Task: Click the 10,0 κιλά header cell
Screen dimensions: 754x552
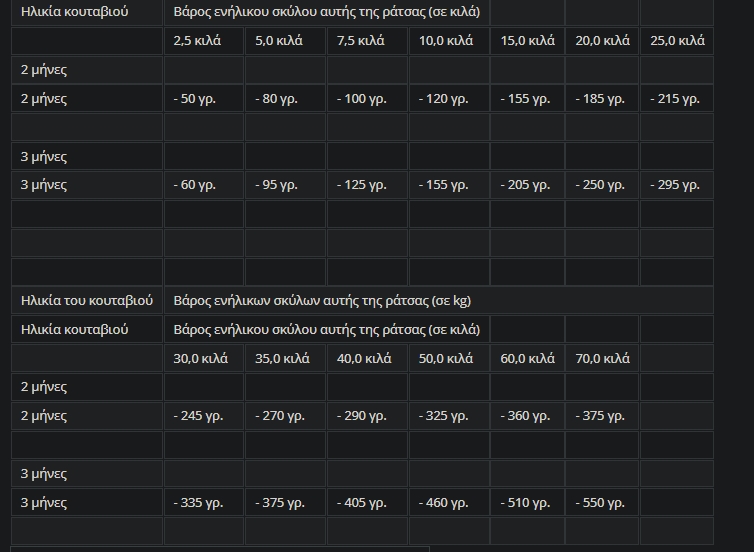Action: [x=449, y=41]
